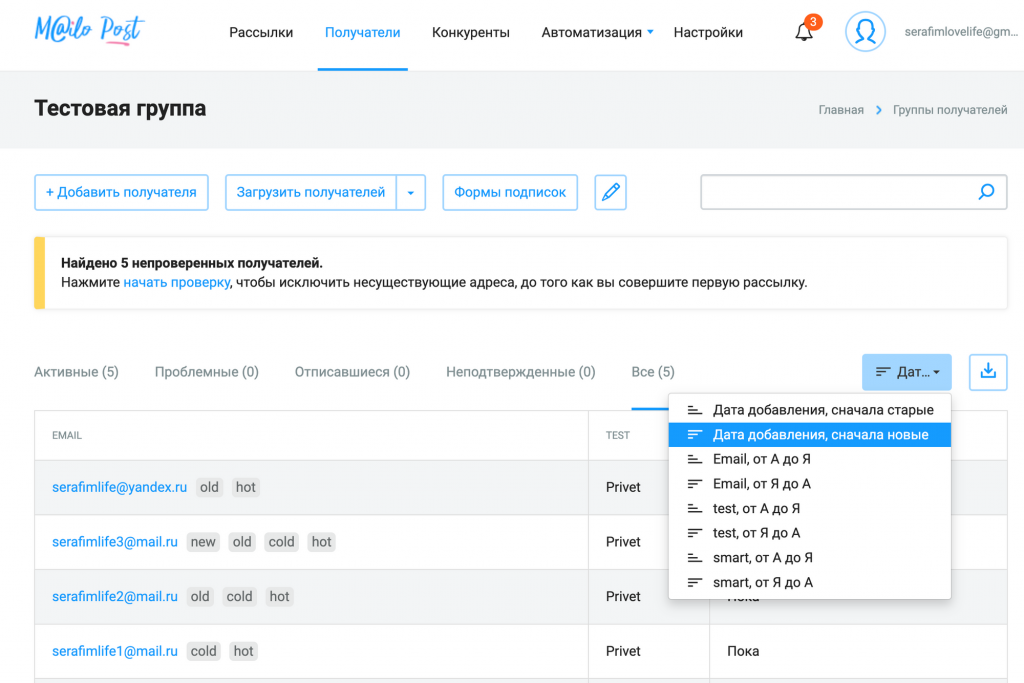The height and width of the screenshot is (683, 1024).
Task: Click the hot tag on serafimlife3@mail.ru
Action: pyautogui.click(x=321, y=542)
